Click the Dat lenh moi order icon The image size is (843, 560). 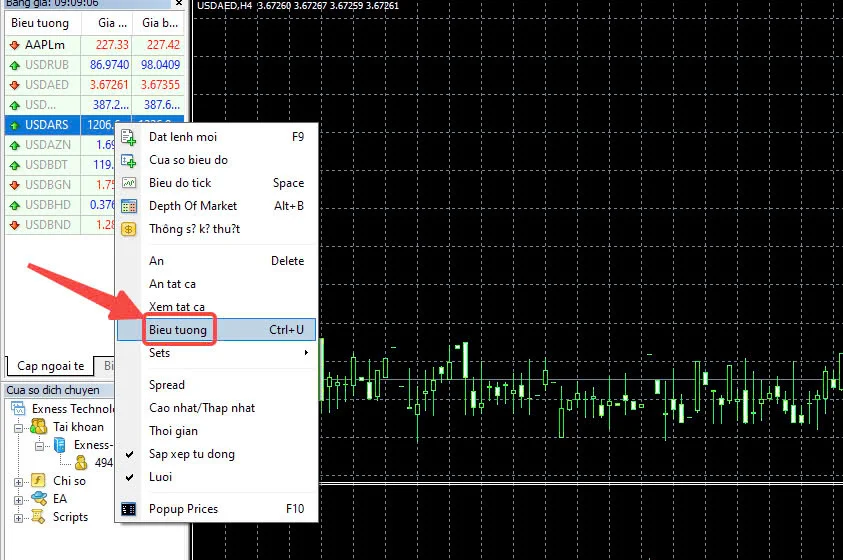(128, 137)
